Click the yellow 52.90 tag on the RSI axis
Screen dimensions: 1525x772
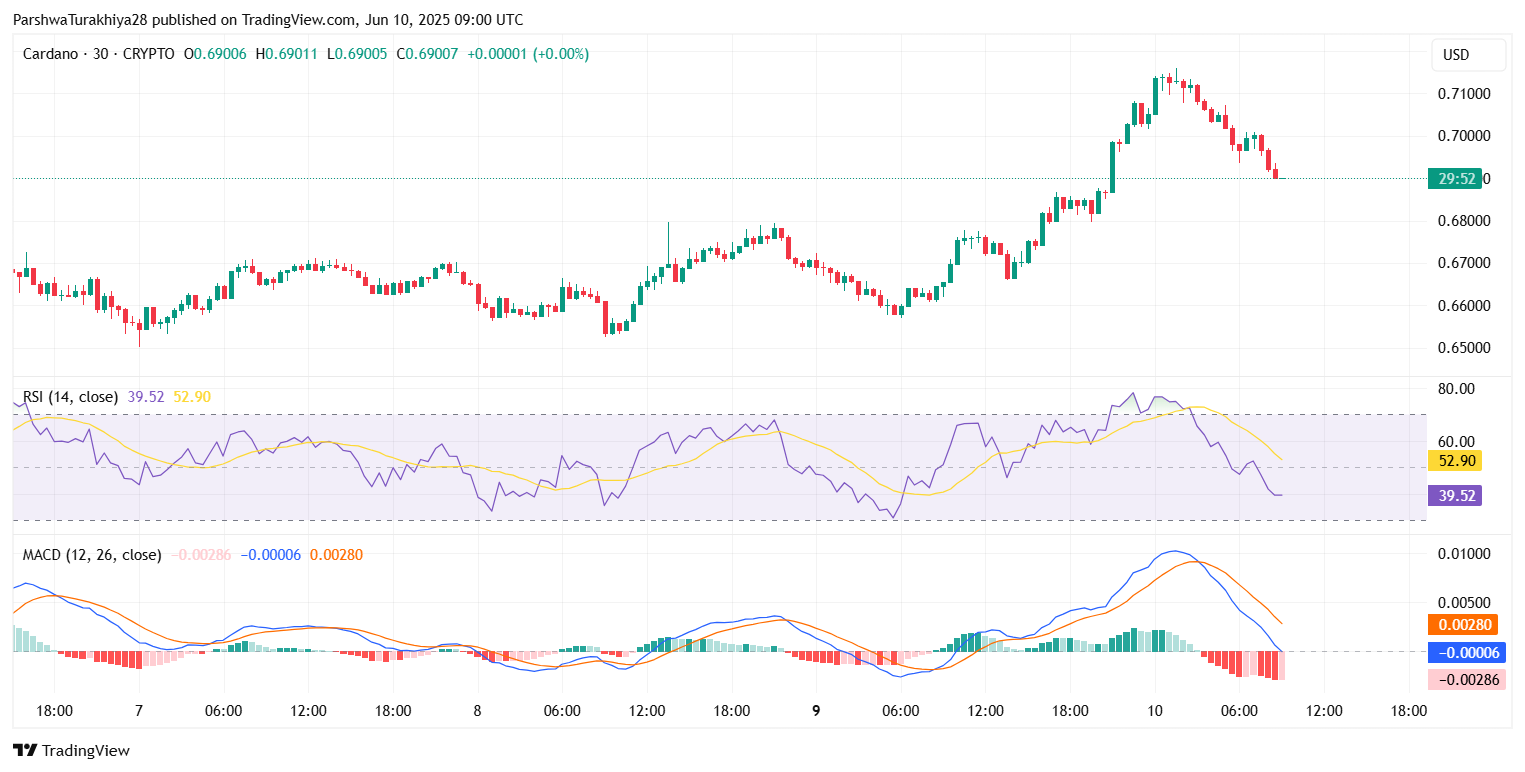pos(1453,461)
